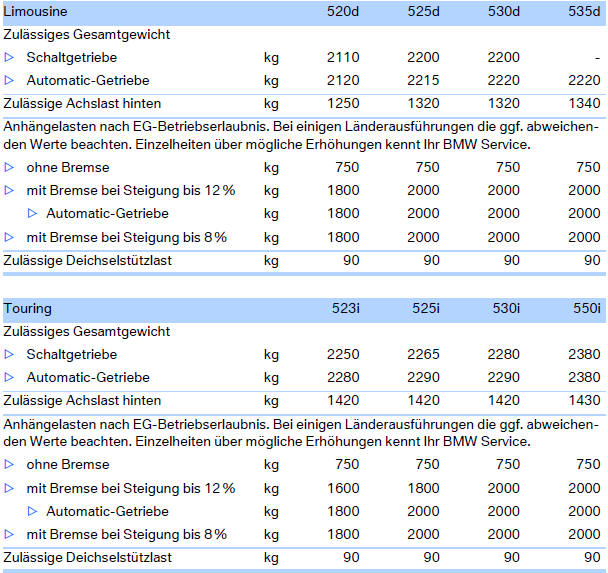The width and height of the screenshot is (608, 573).
Task: Select Touring Deichselstützlast value 90 under 550i
Action: pyautogui.click(x=592, y=557)
